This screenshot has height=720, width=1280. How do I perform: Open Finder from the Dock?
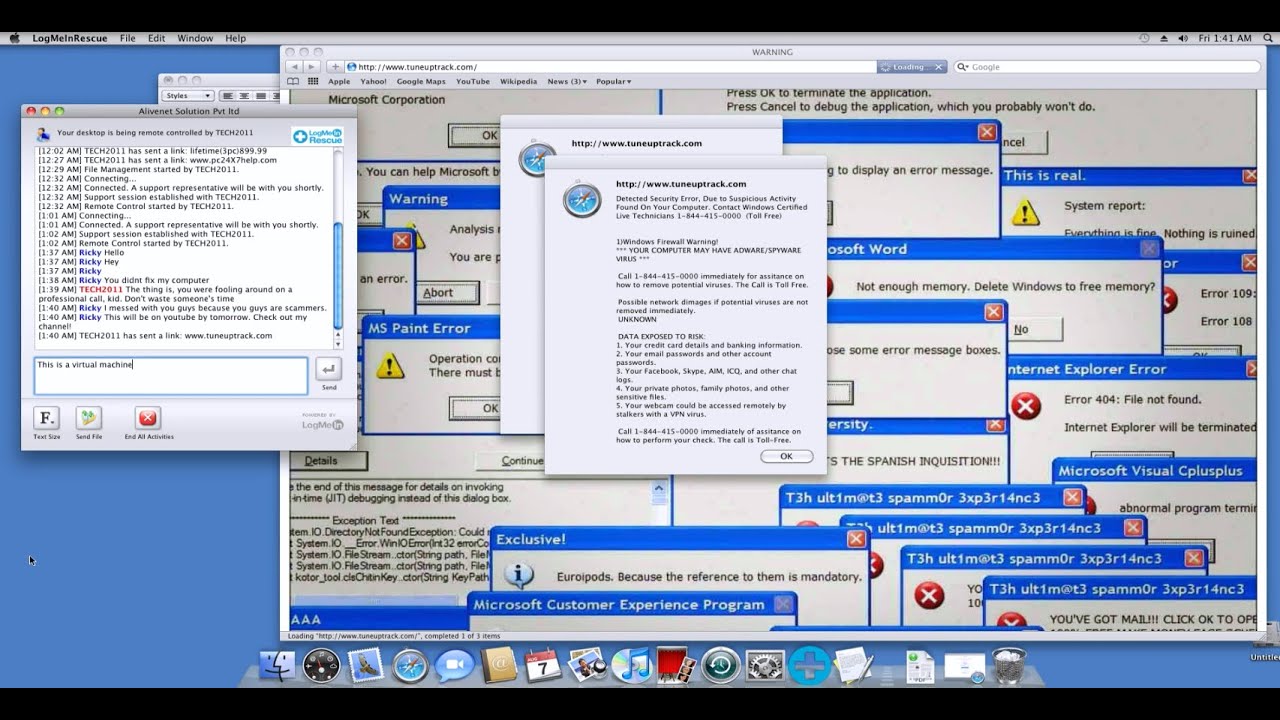coord(278,665)
